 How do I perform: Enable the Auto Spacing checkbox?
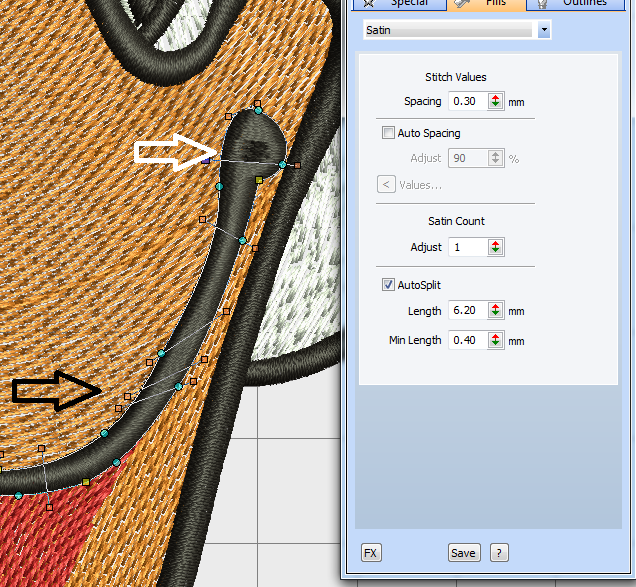[388, 133]
